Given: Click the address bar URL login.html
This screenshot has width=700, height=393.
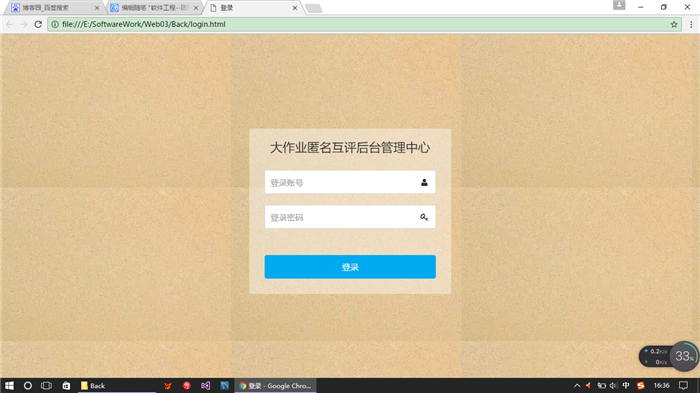Looking at the screenshot, I should pyautogui.click(x=144, y=24).
